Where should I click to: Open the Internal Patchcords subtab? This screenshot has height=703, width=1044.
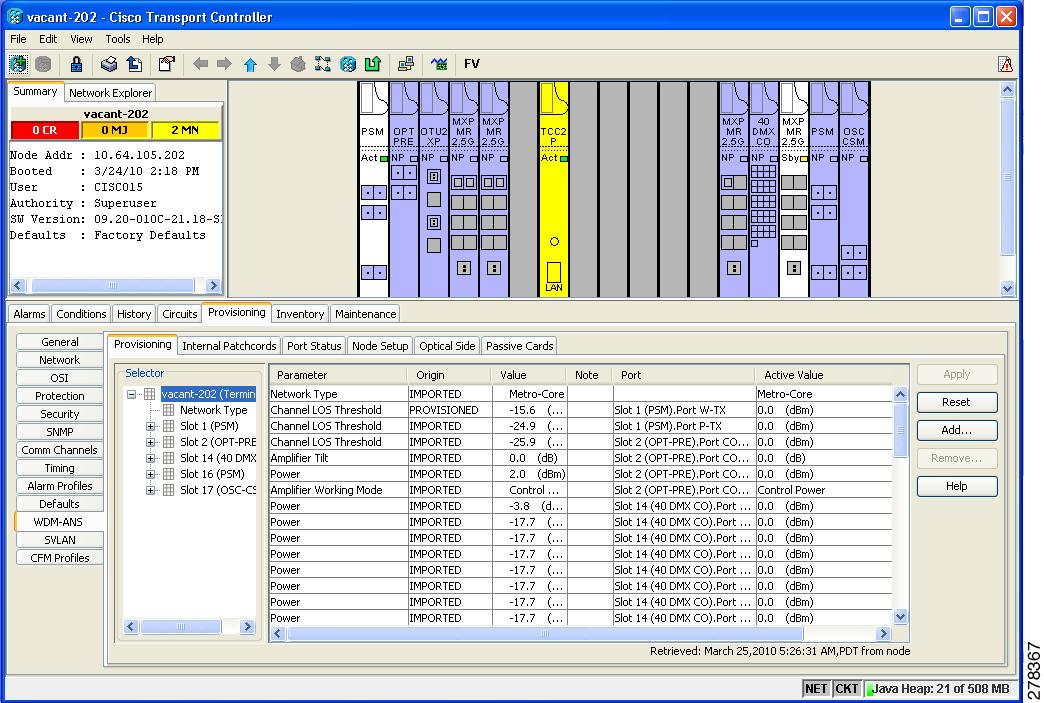tap(229, 346)
